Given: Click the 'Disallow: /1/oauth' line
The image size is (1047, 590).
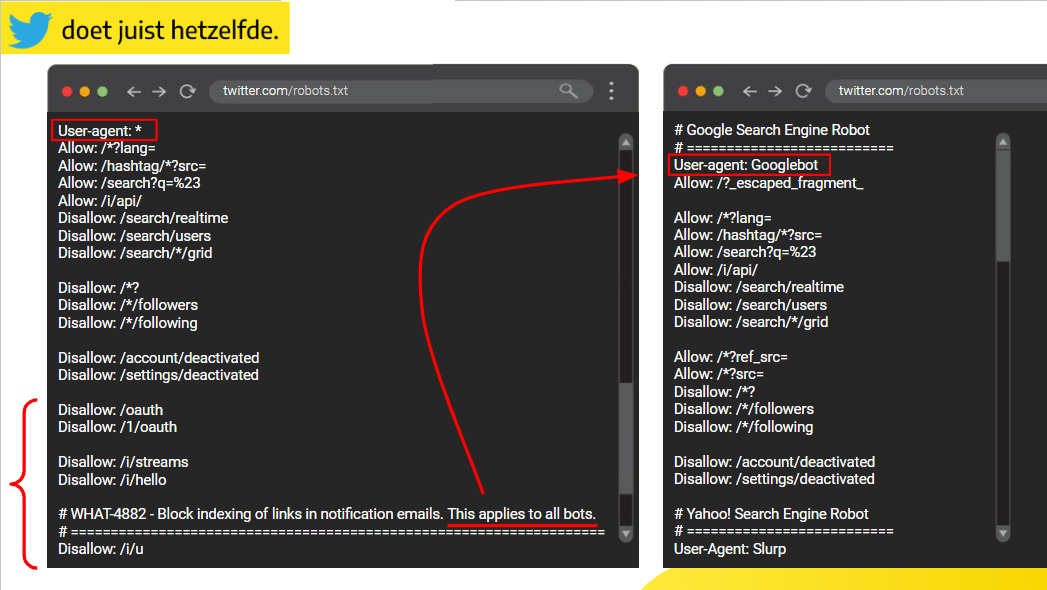Looking at the screenshot, I should [118, 427].
